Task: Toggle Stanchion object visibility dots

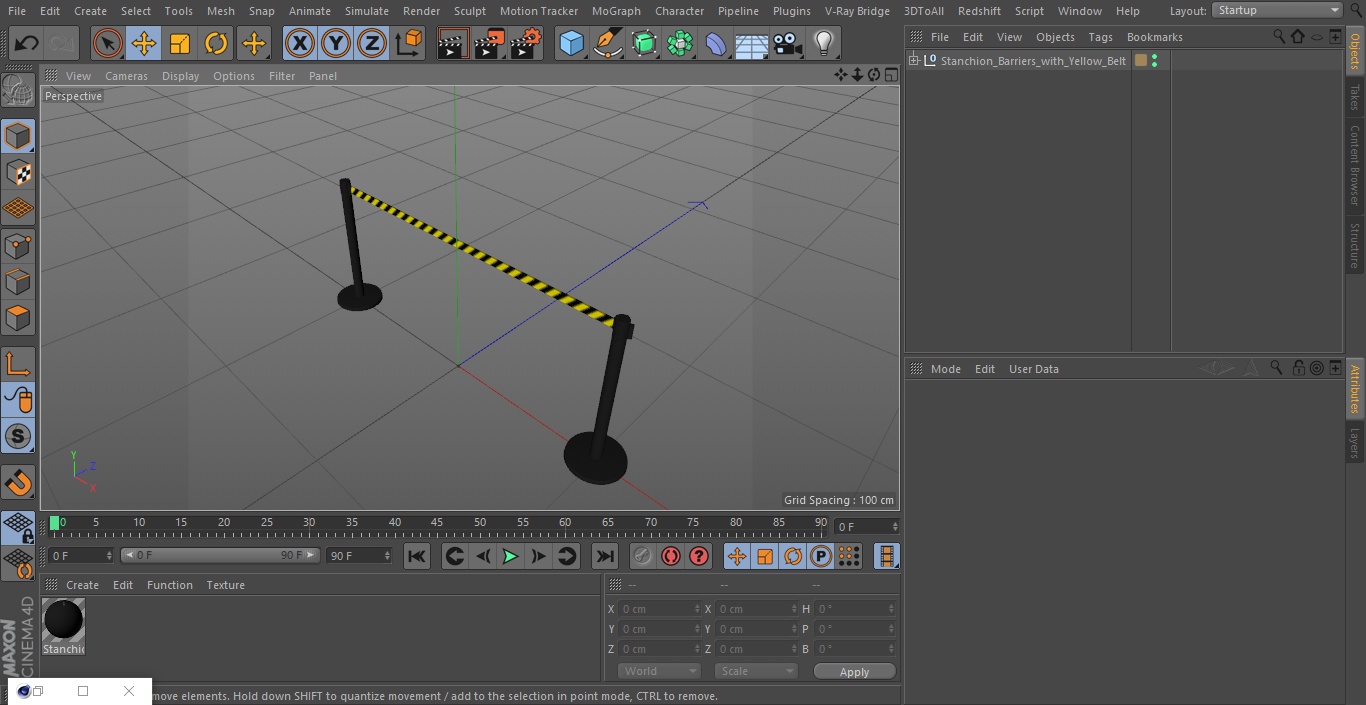Action: point(1154,61)
